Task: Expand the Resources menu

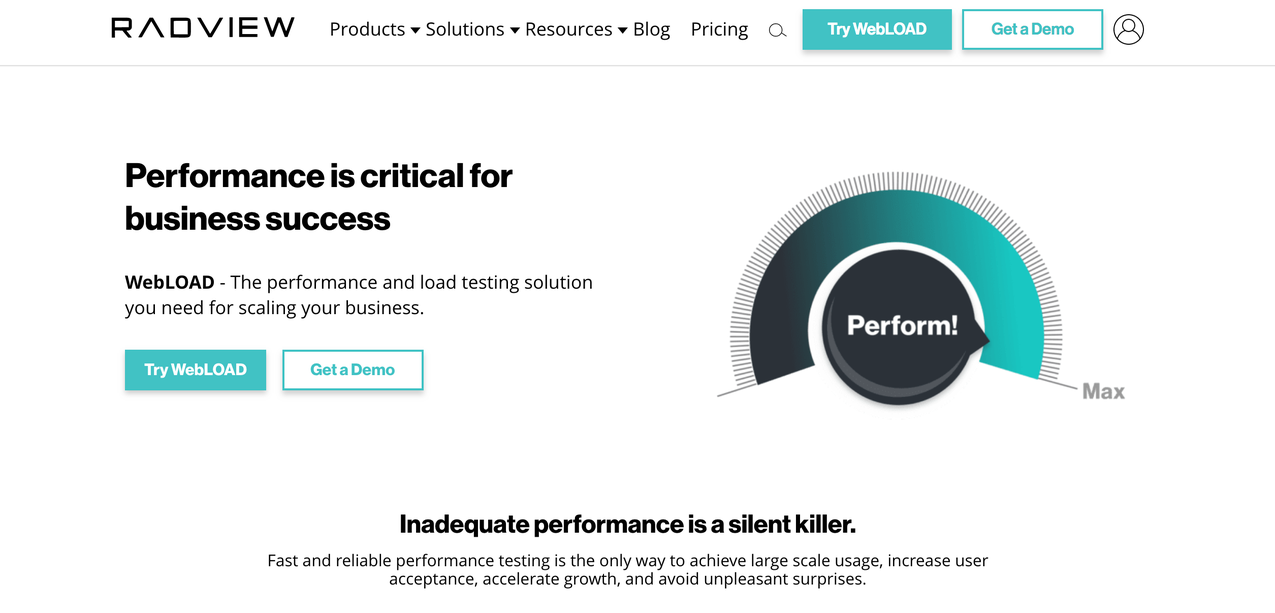Action: pyautogui.click(x=569, y=29)
